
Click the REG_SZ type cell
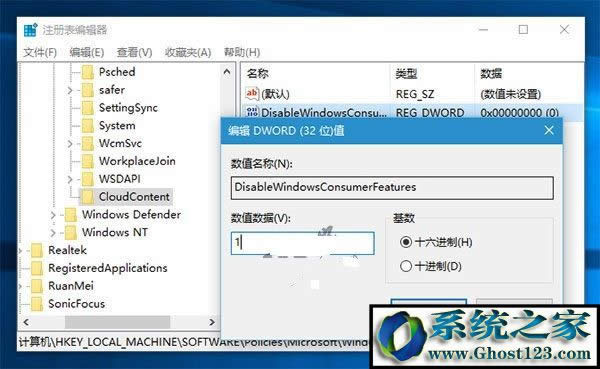pyautogui.click(x=415, y=94)
